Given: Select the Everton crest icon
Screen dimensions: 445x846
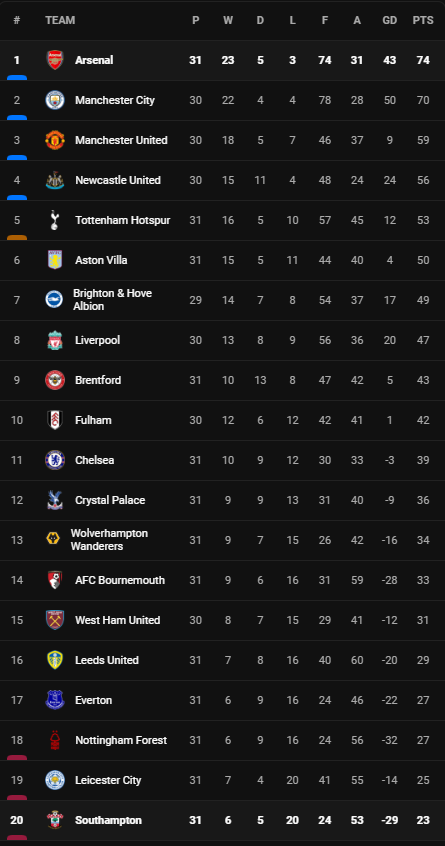Looking at the screenshot, I should tap(54, 700).
